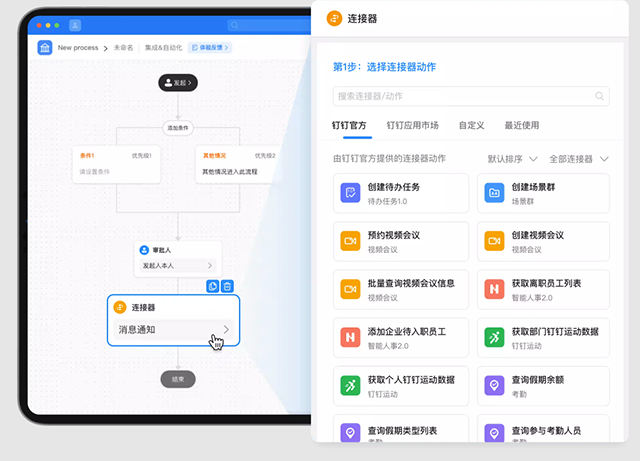Open the 最近使用 tab

click(x=522, y=125)
